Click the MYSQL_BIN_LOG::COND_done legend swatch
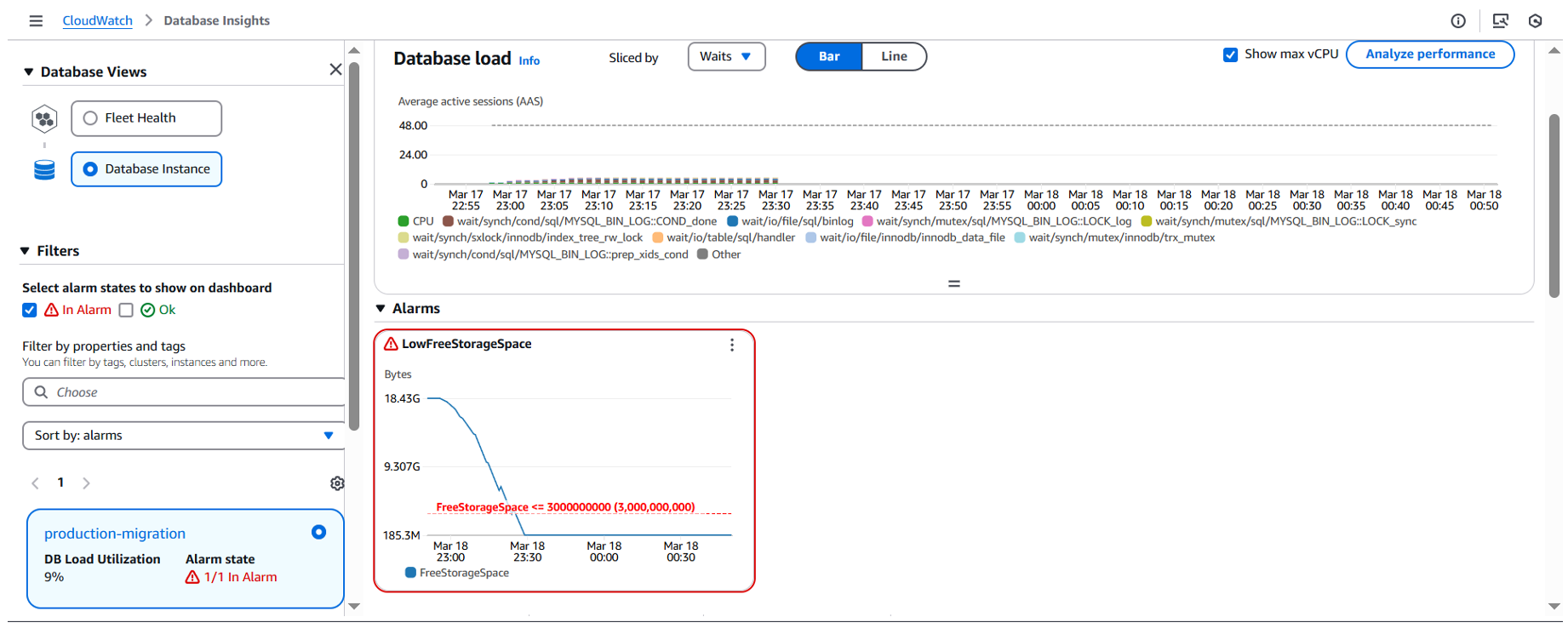The height and width of the screenshot is (634, 1568). coord(448,221)
